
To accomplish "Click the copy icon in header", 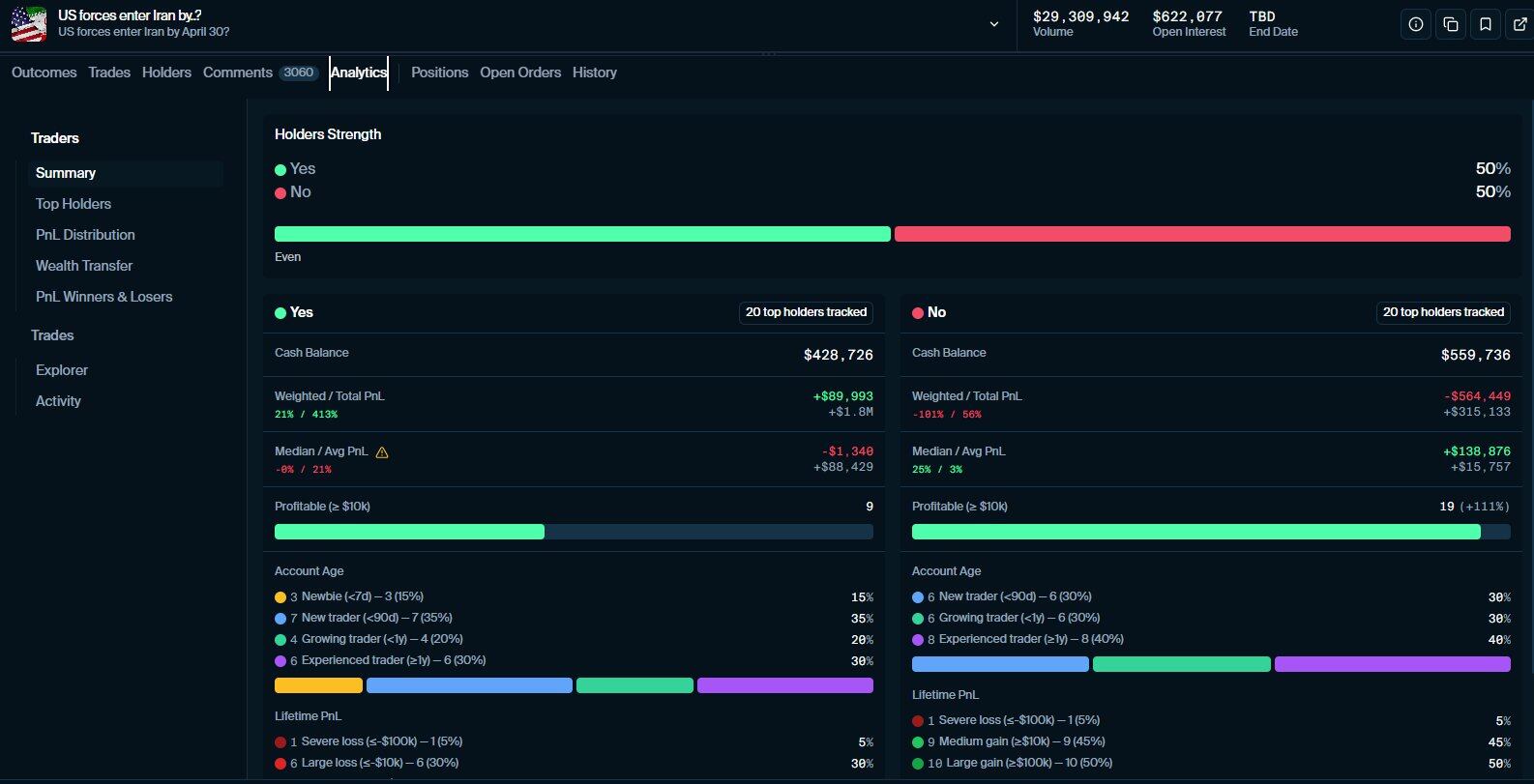I will click(x=1450, y=25).
